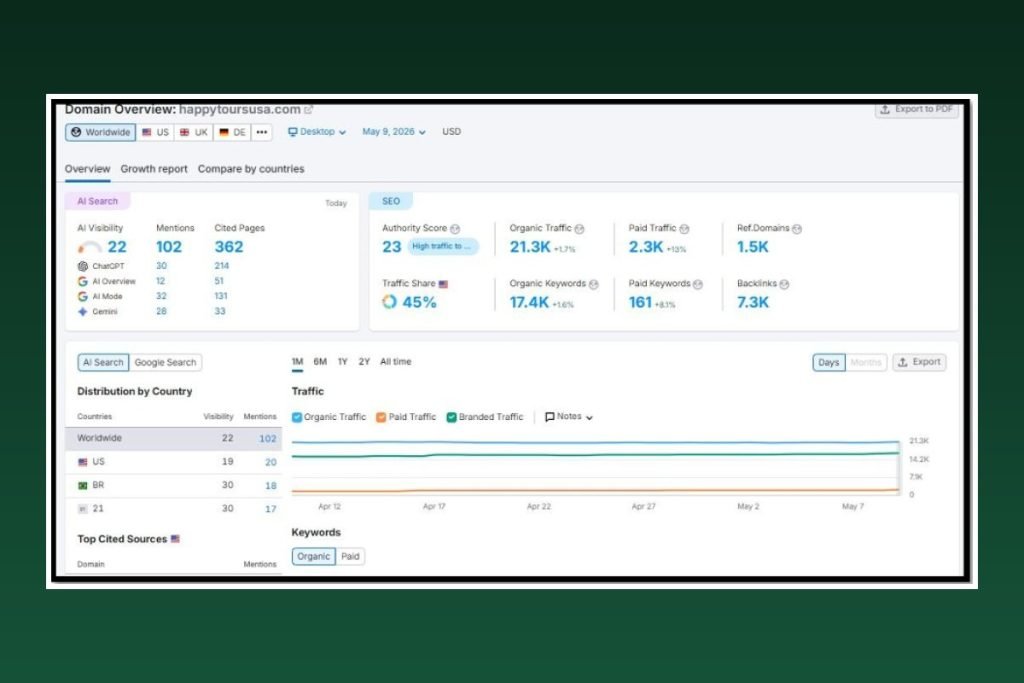
Task: Select the UK country filter
Action: pyautogui.click(x=194, y=132)
